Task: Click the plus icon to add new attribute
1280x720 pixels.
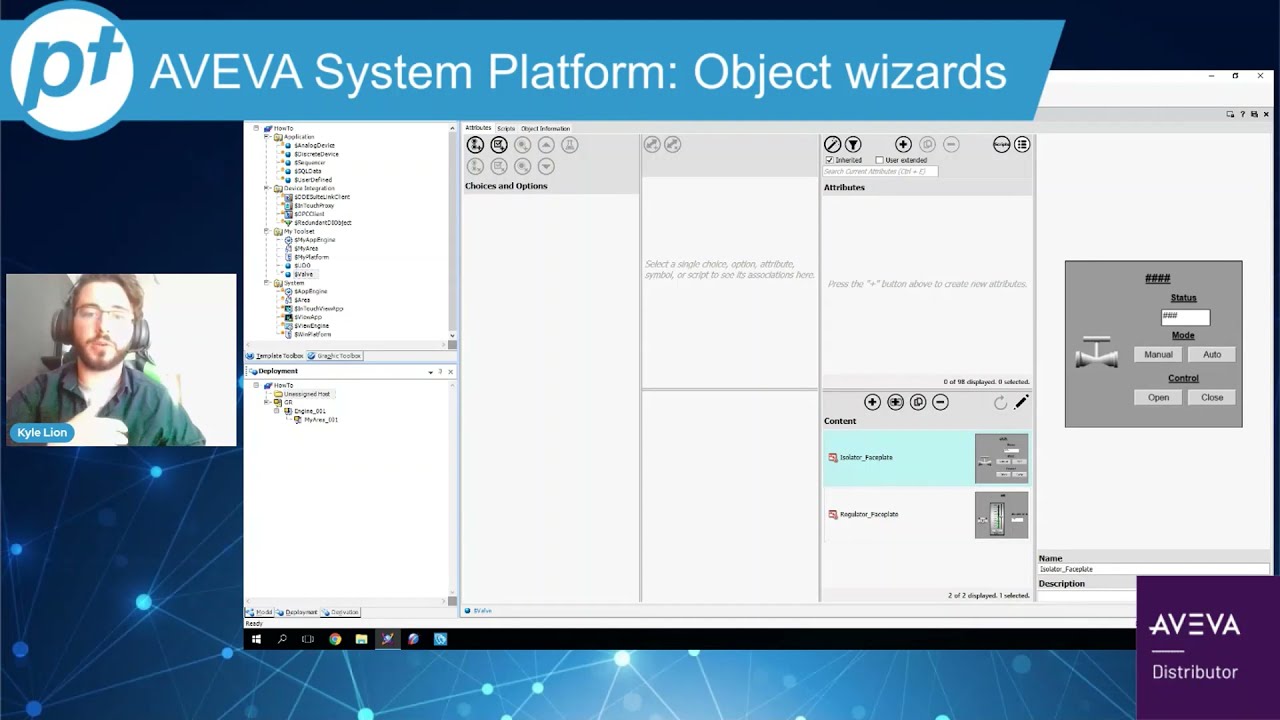Action: point(903,145)
